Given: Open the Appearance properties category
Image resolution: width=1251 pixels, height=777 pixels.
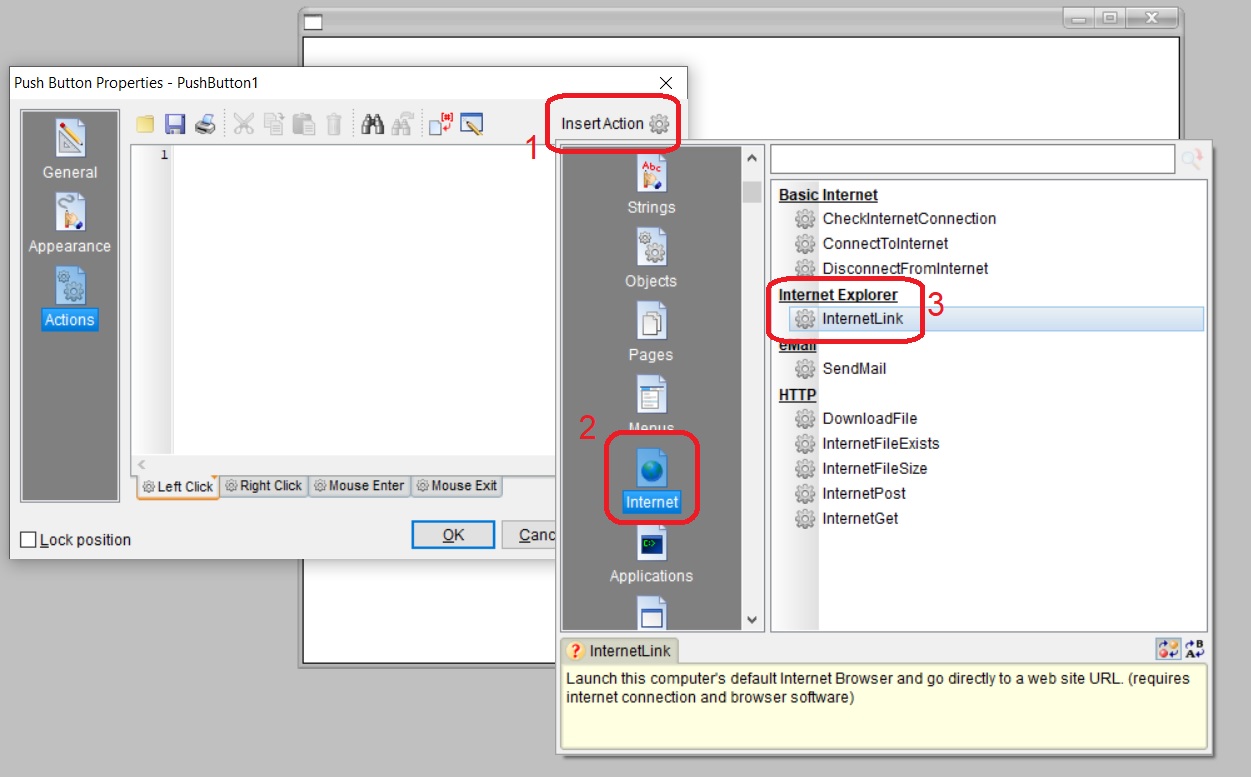Looking at the screenshot, I should [70, 224].
